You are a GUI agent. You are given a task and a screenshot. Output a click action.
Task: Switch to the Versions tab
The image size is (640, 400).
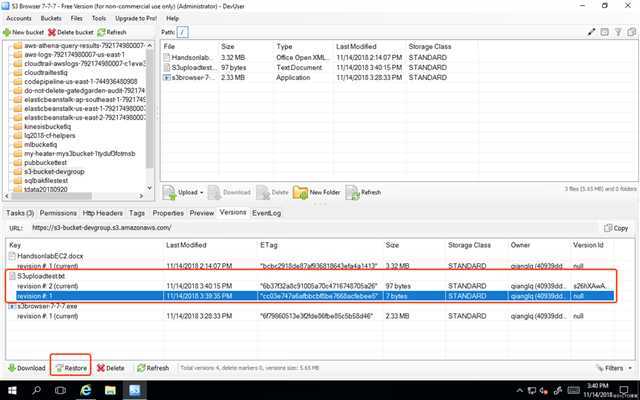point(233,212)
